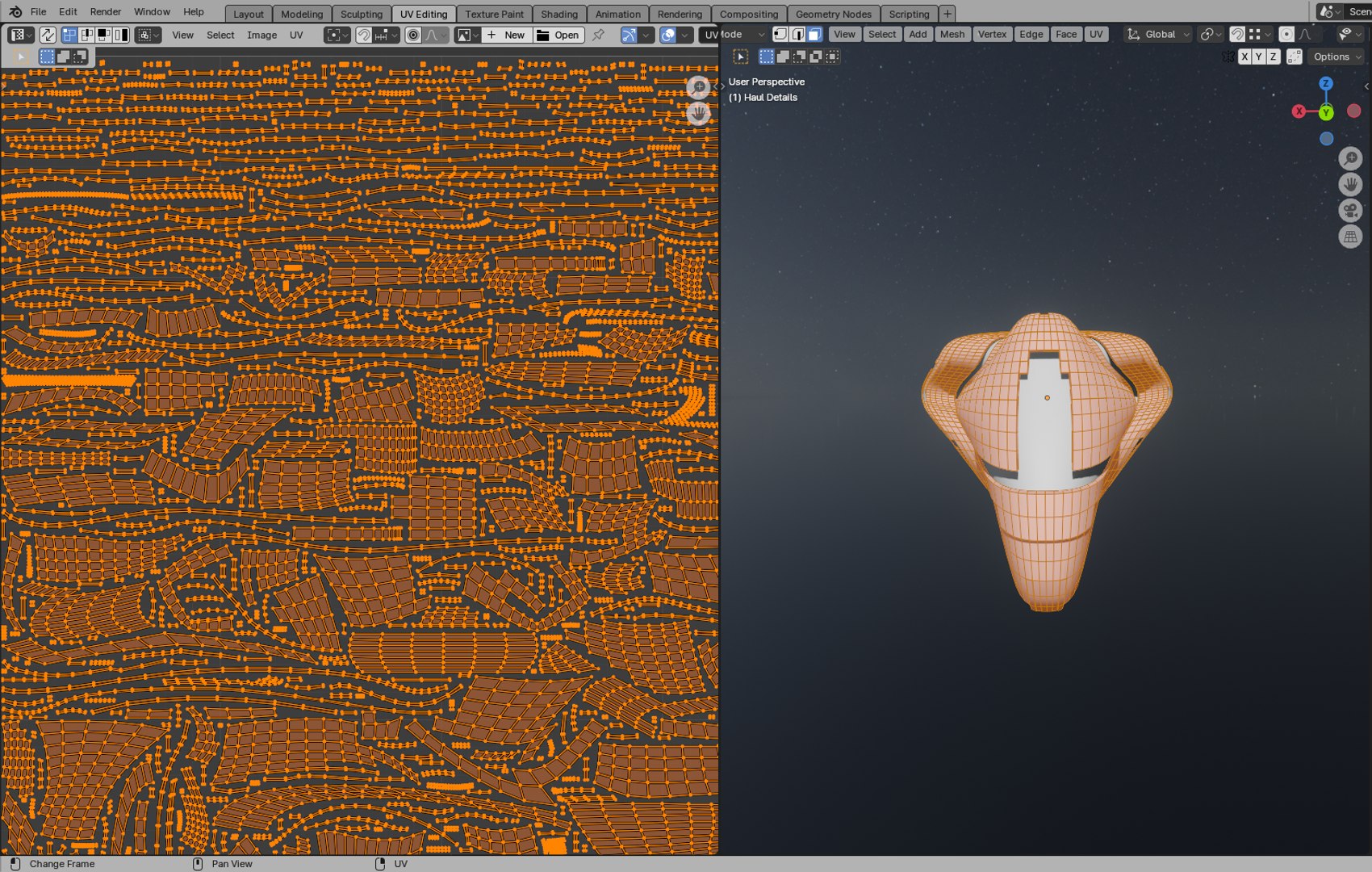Open the Image menu in UV editor
This screenshot has height=872, width=1372.
click(261, 35)
